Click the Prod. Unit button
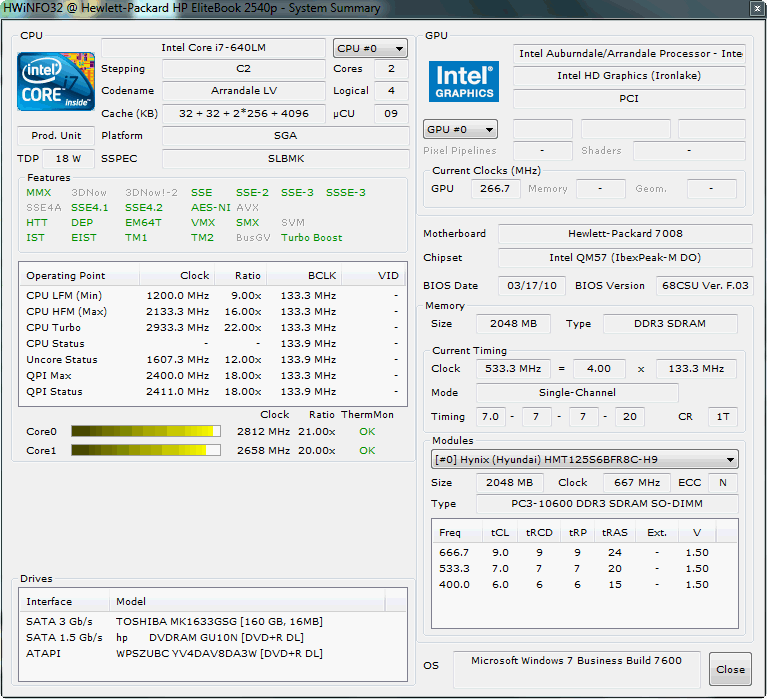The image size is (767, 699). [56, 135]
